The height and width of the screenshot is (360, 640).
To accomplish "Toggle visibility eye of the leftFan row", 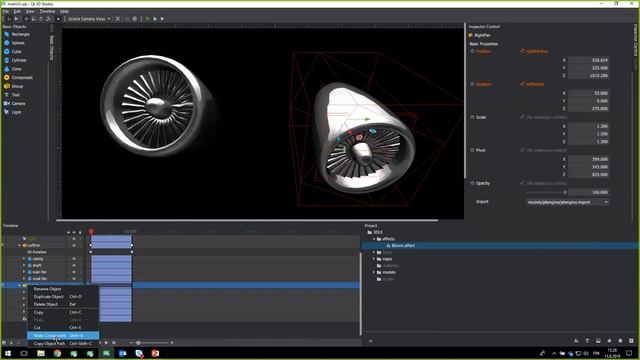I will point(74,245).
